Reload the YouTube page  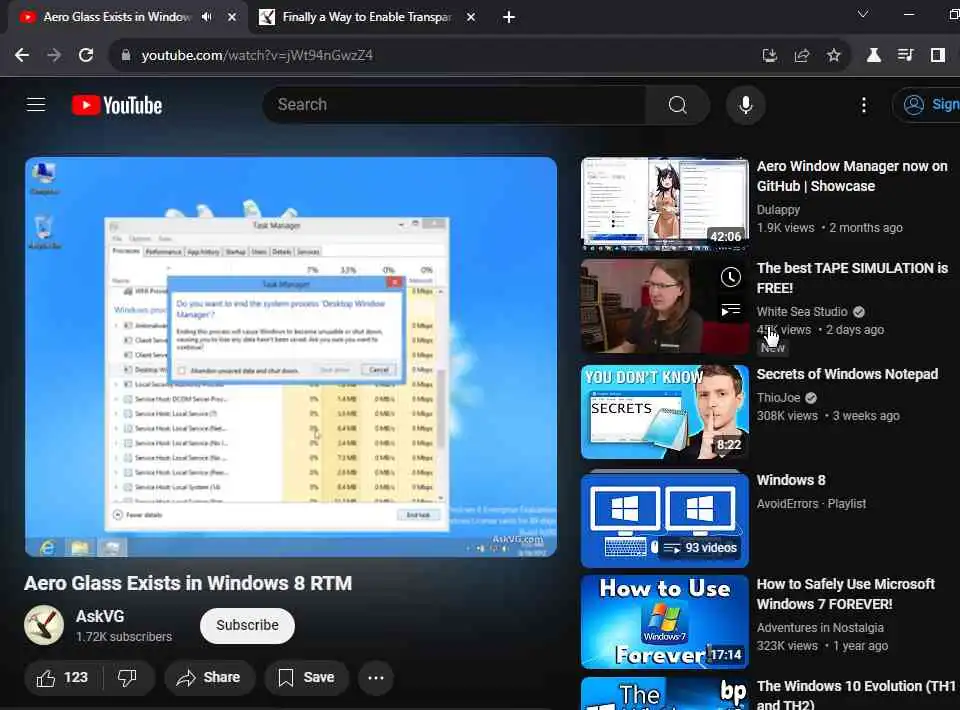[86, 55]
